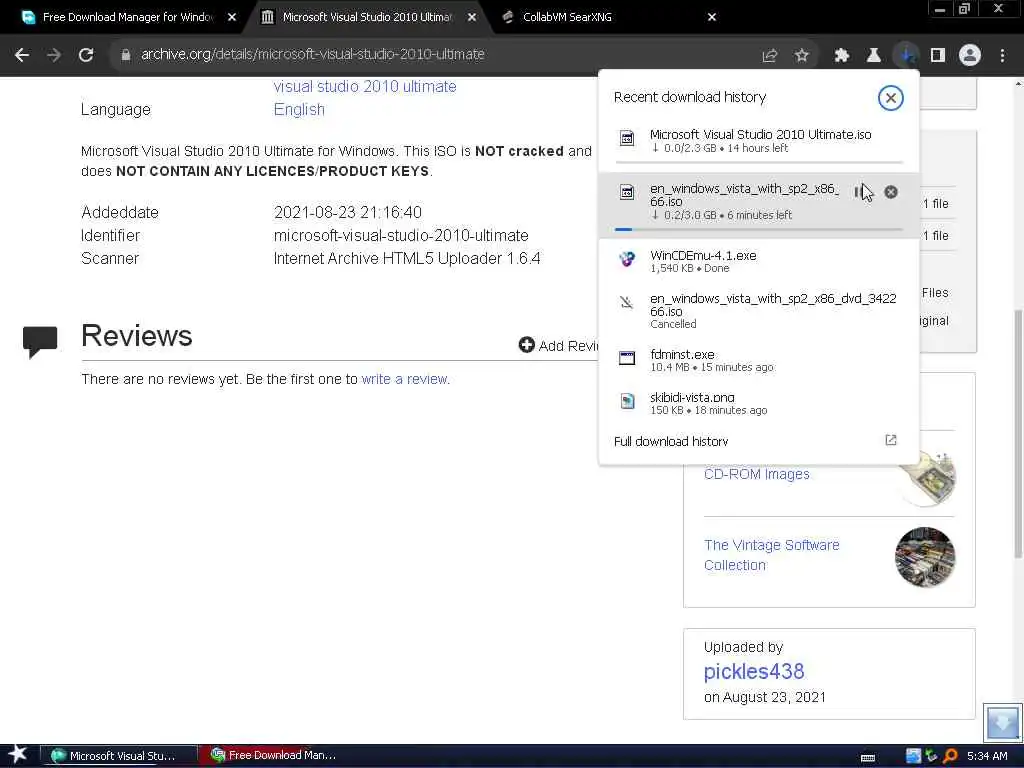Click the Visual Studio 2010 Ultimate.iso file icon

[627, 138]
